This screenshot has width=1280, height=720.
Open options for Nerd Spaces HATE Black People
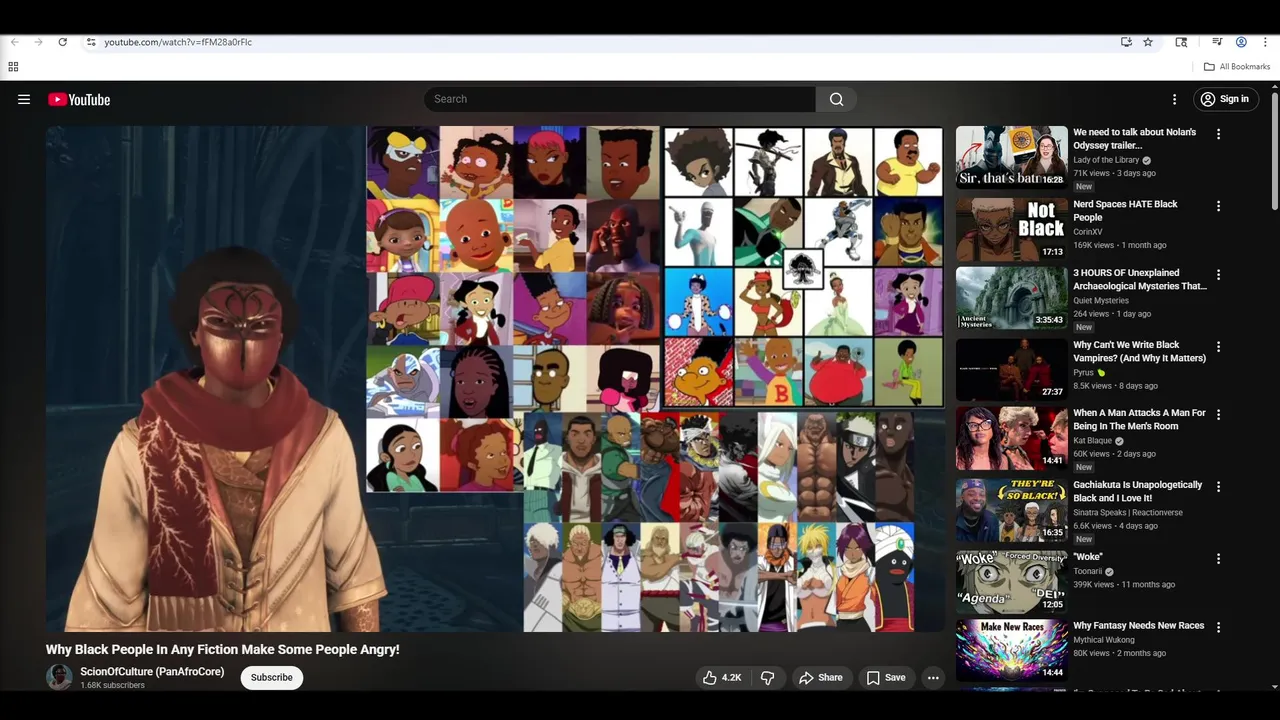(1218, 206)
